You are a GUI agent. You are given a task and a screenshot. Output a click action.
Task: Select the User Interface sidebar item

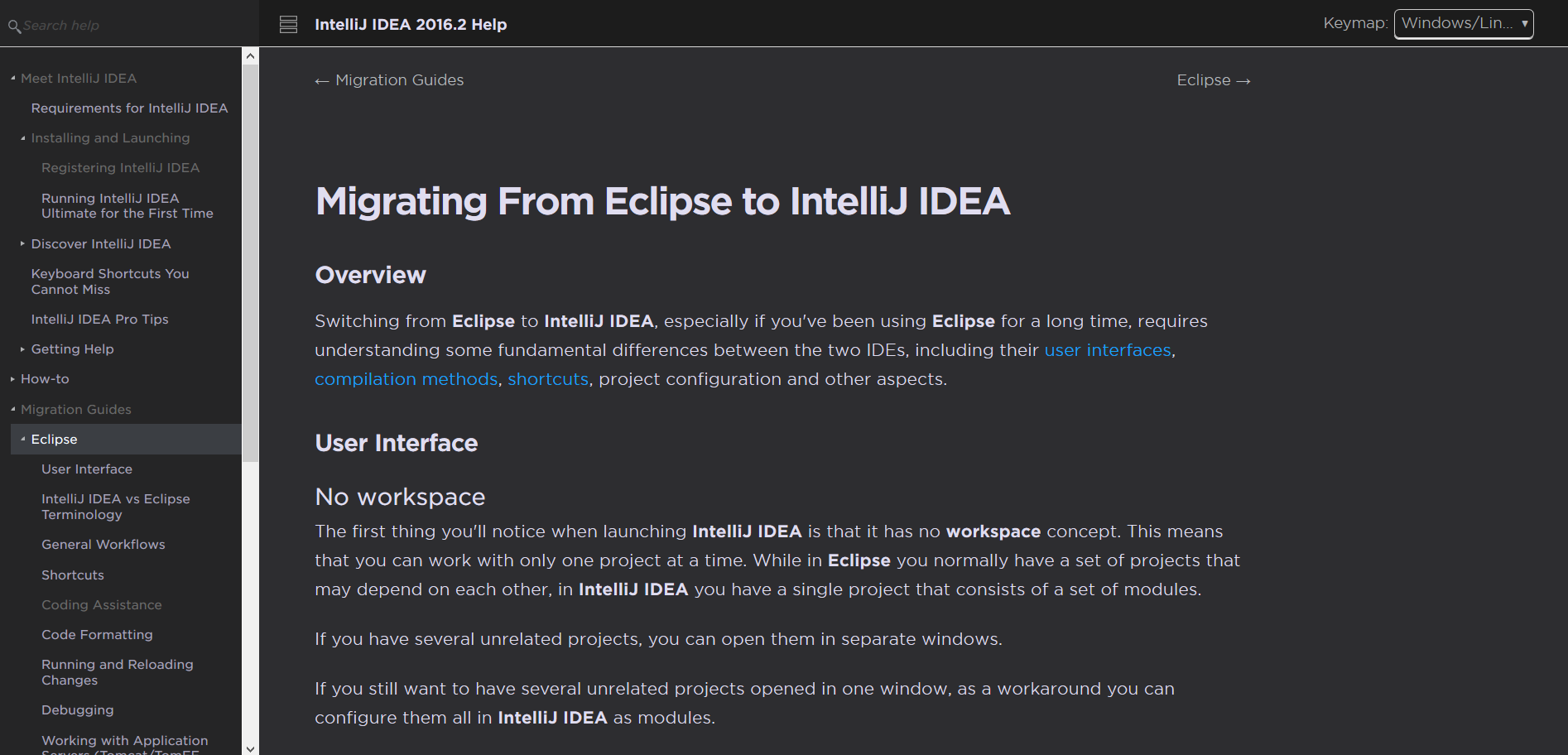tap(87, 469)
